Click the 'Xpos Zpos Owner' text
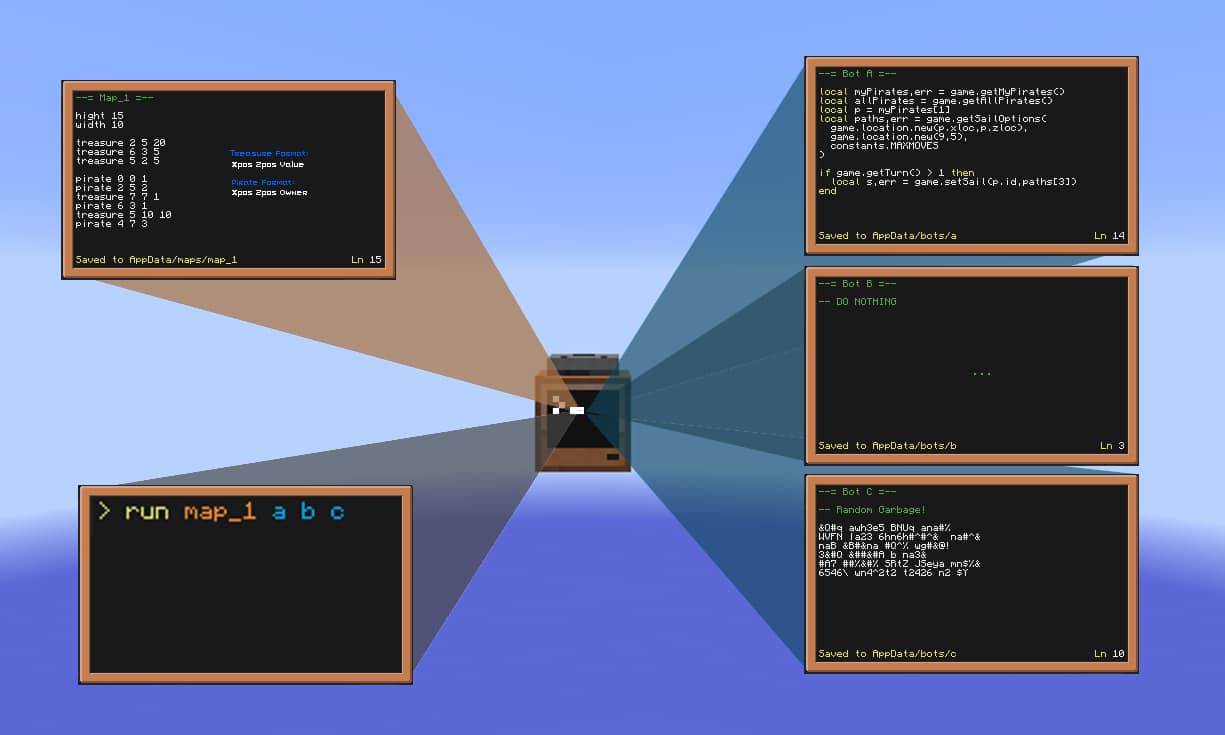This screenshot has height=735, width=1225. click(269, 193)
